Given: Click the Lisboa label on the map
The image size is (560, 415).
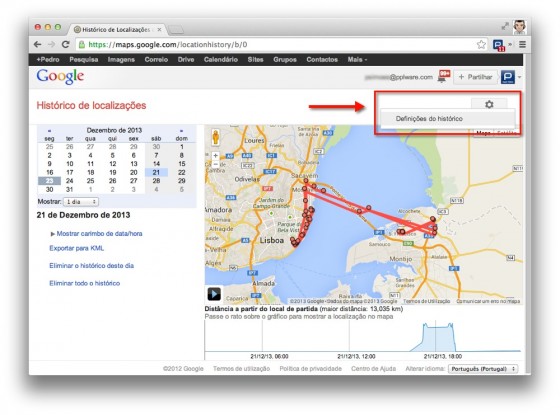Looking at the screenshot, I should click(x=271, y=241).
